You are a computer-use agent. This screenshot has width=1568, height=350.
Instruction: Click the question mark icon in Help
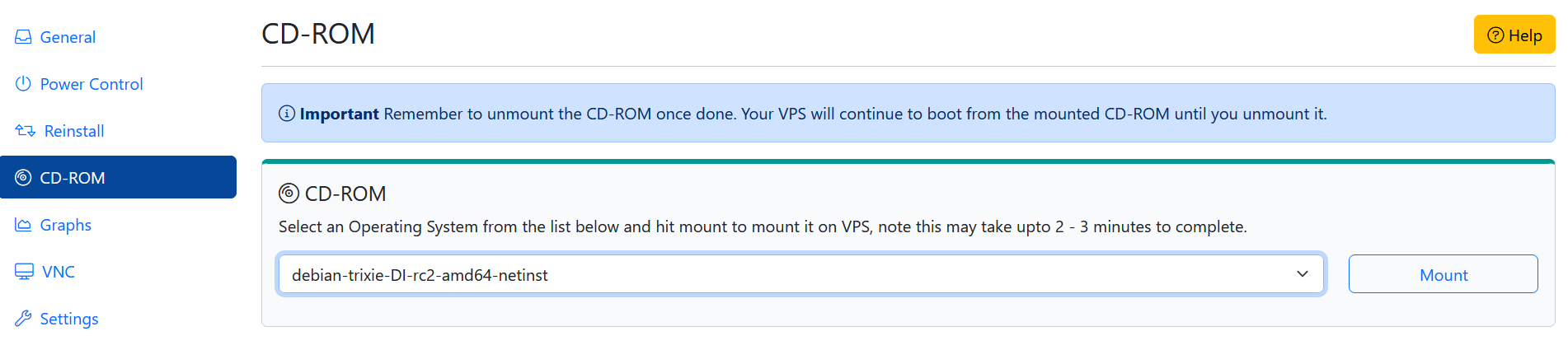point(1495,35)
